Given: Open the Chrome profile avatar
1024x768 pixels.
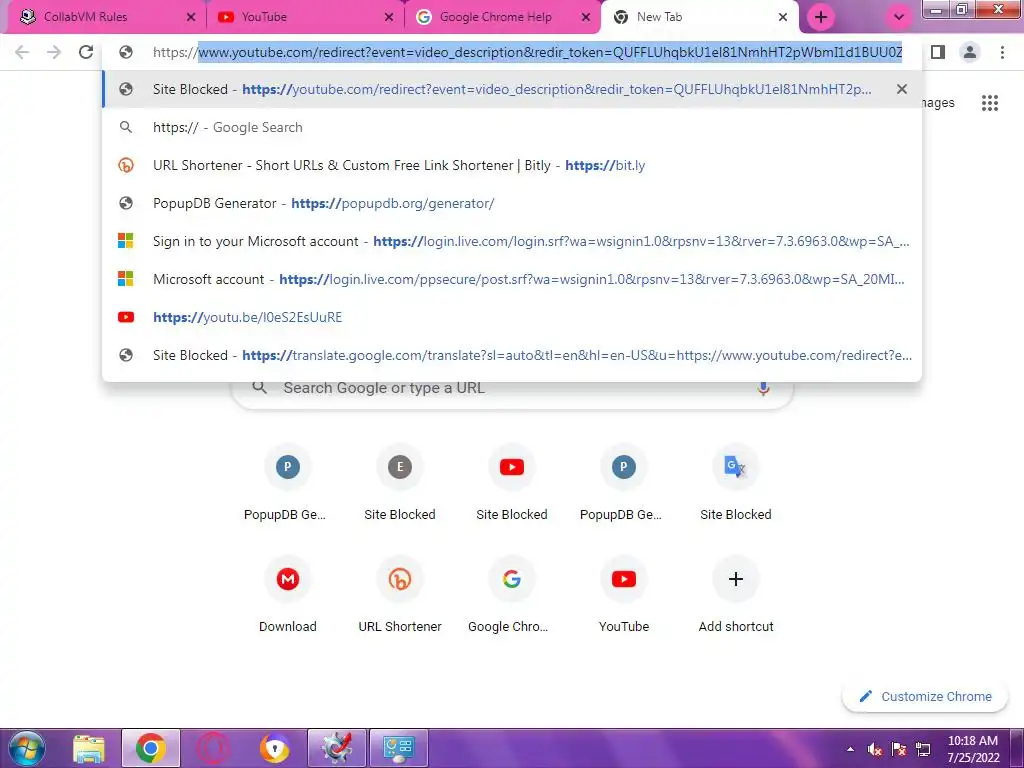Looking at the screenshot, I should 970,52.
